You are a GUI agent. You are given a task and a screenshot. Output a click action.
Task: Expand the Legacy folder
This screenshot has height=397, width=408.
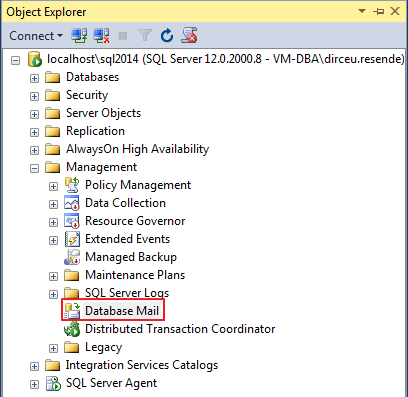[53, 348]
